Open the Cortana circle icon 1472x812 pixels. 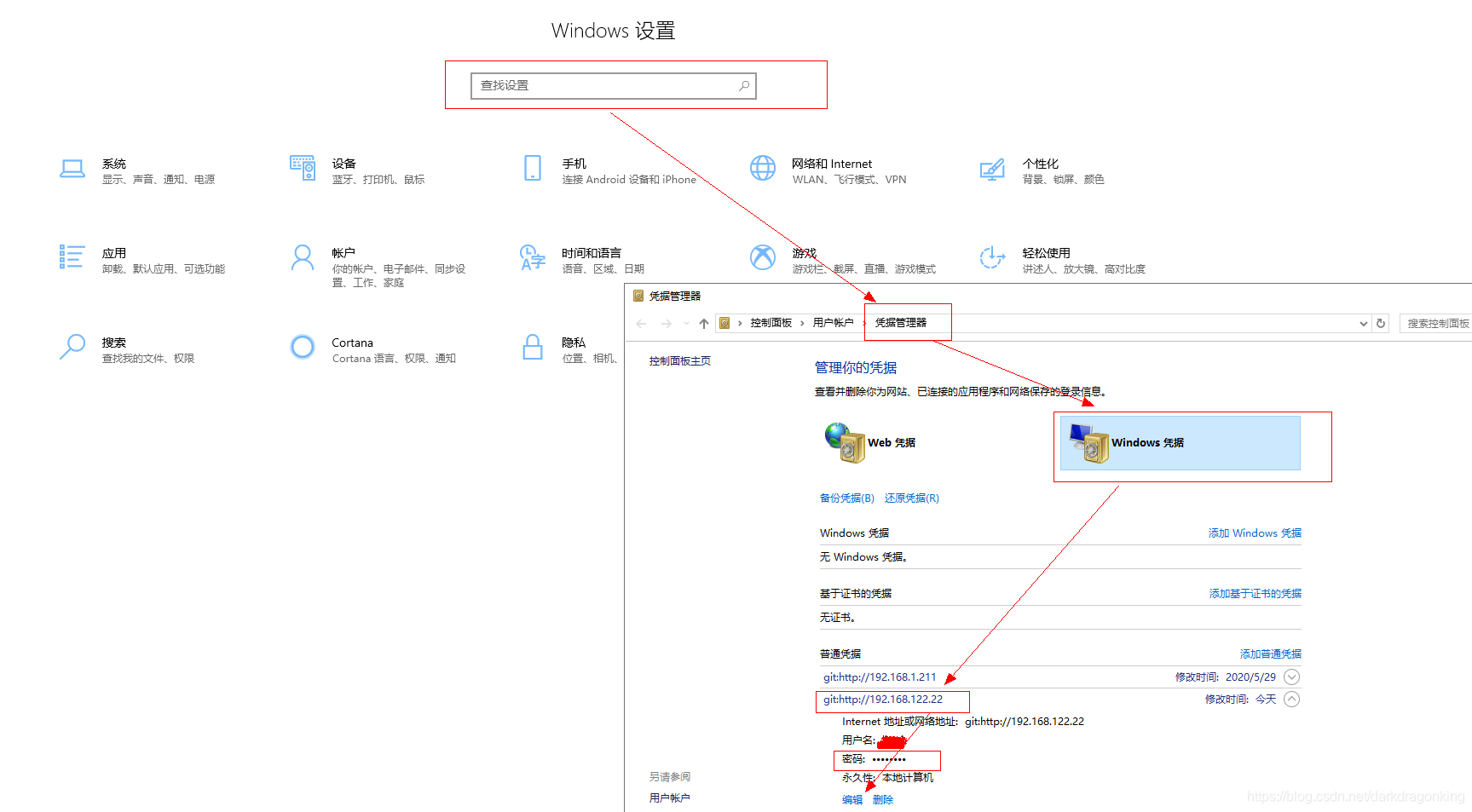tap(303, 347)
